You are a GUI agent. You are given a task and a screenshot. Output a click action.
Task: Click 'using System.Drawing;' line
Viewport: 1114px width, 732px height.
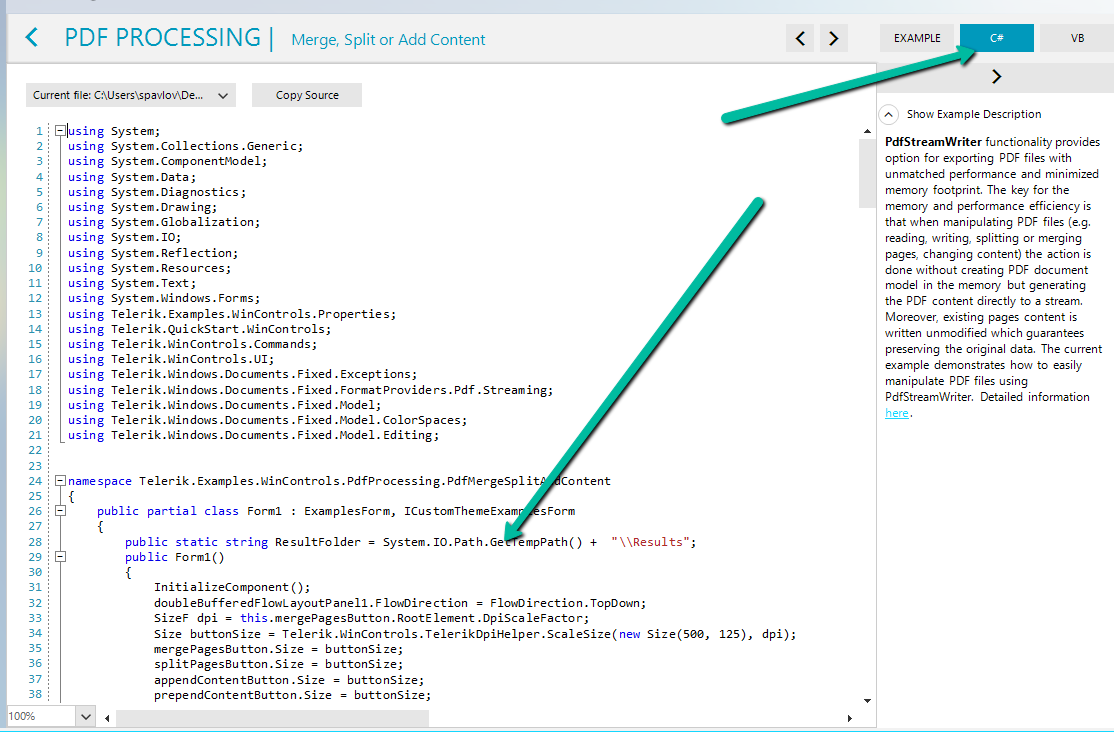[142, 207]
